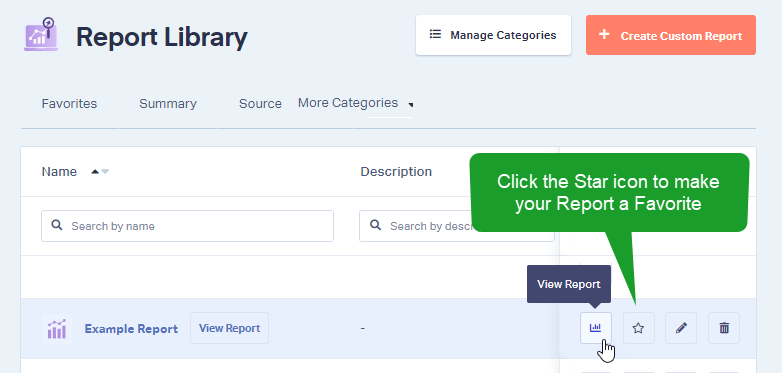Edit Example Report with pencil icon
Screen dimensions: 782x373
click(x=681, y=328)
